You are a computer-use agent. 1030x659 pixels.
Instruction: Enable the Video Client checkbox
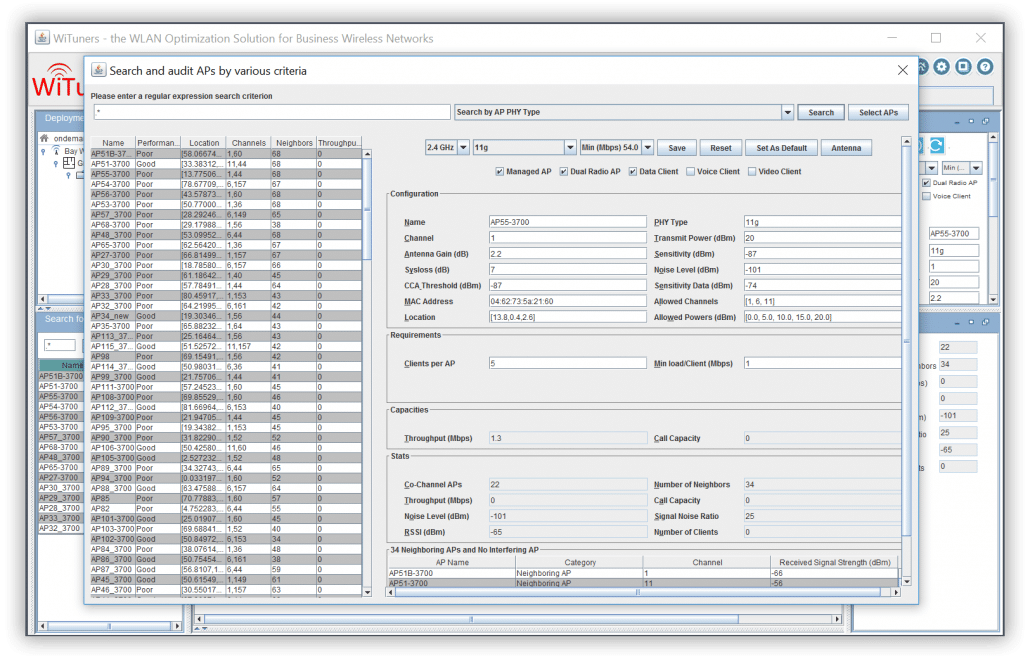[x=752, y=171]
